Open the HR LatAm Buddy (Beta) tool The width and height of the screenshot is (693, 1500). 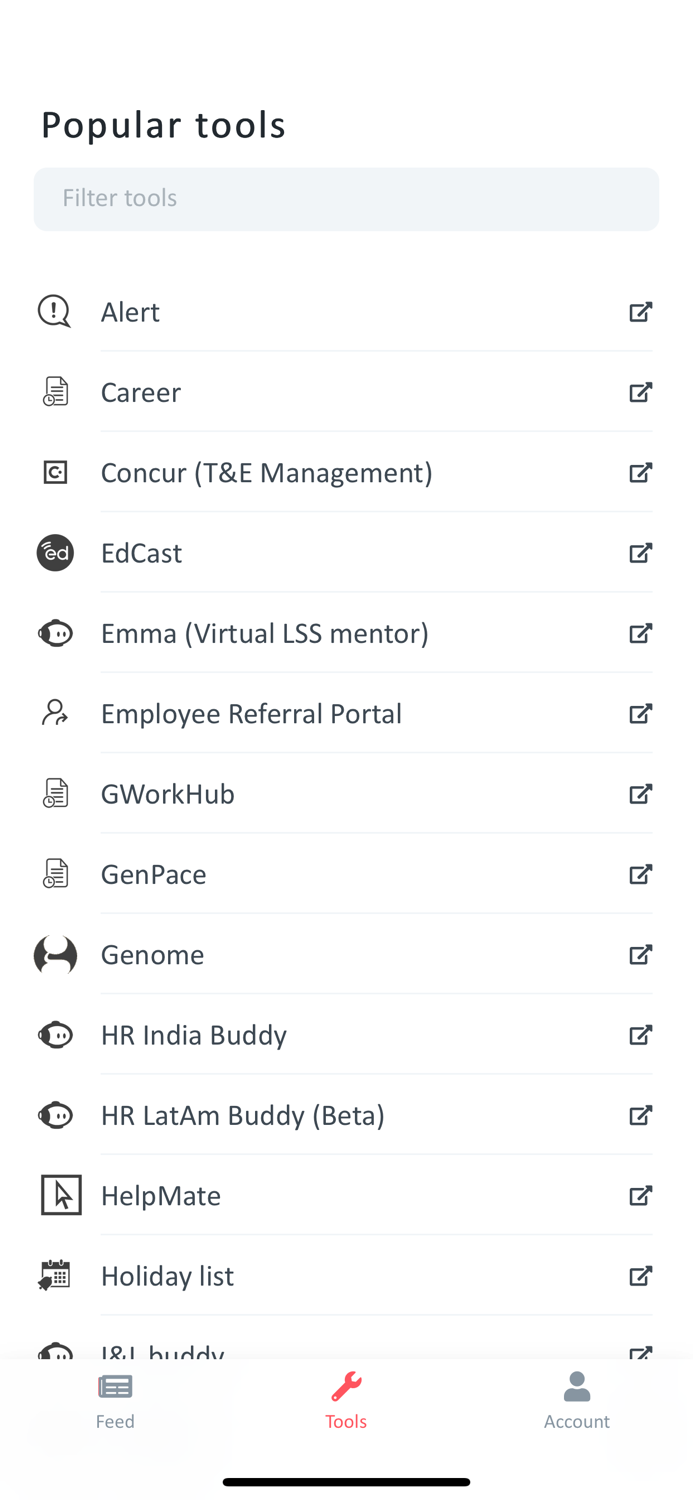click(x=243, y=1114)
